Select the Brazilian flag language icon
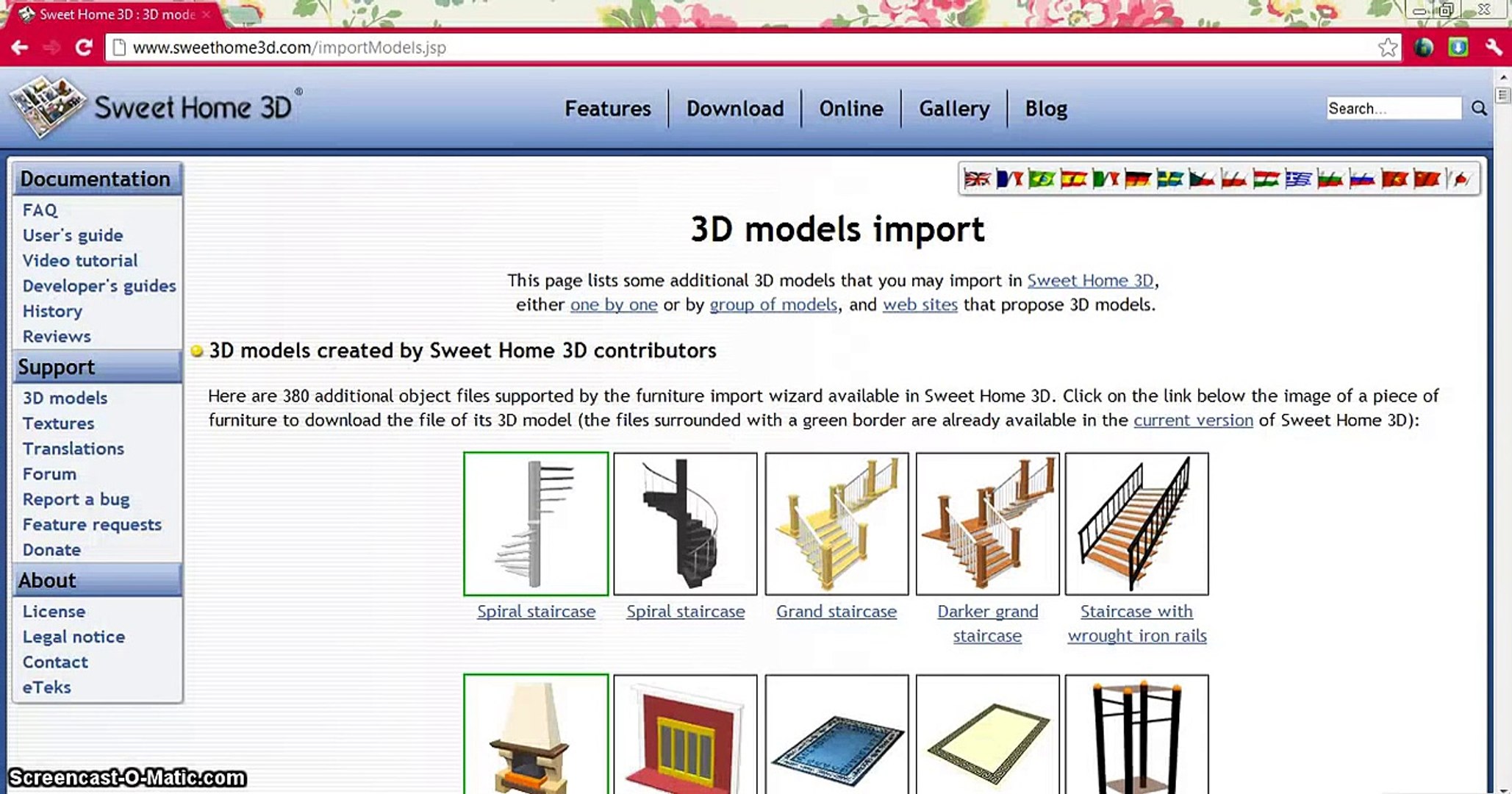This screenshot has width=1512, height=794. [1041, 179]
